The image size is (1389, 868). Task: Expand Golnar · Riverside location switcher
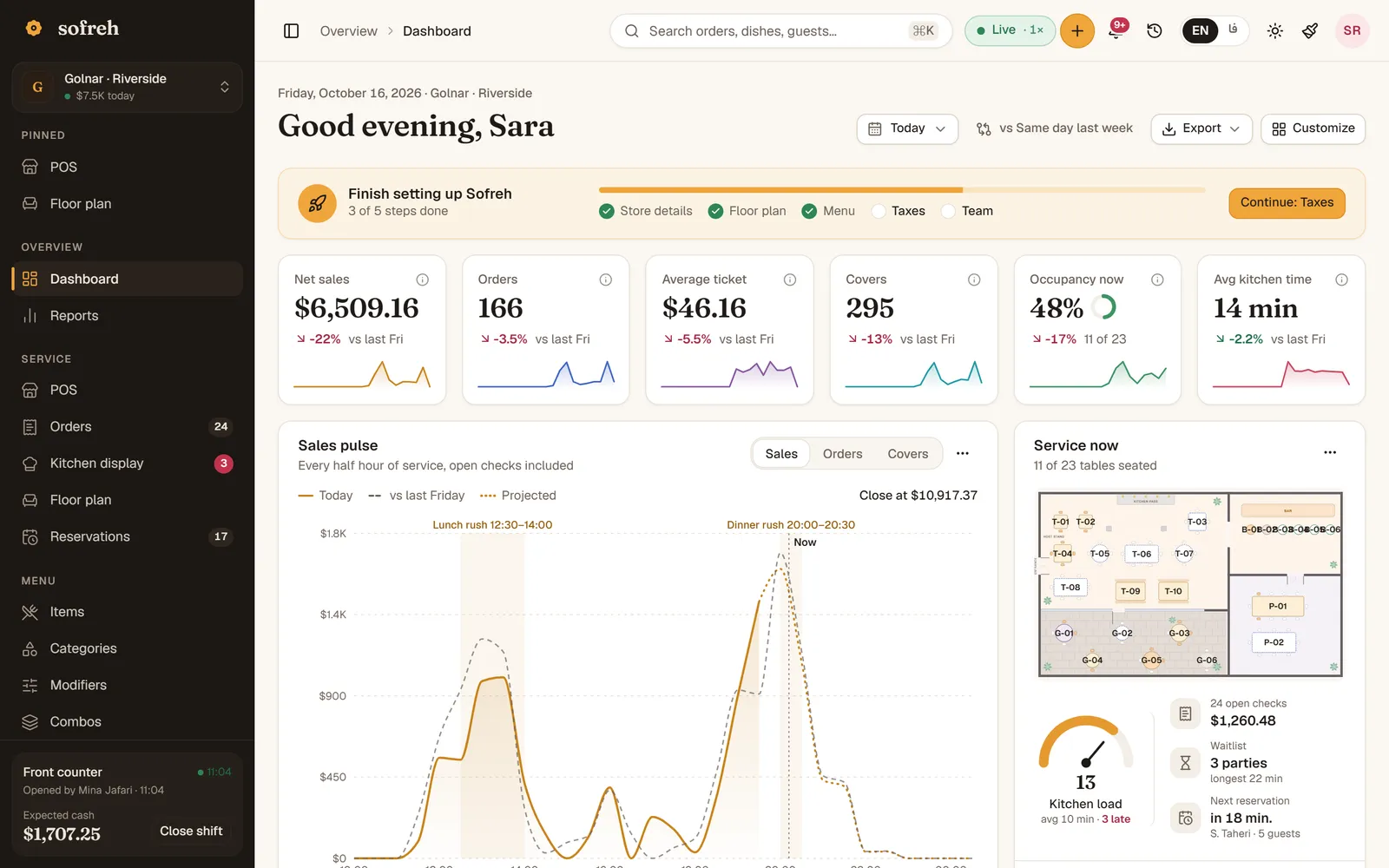pyautogui.click(x=127, y=87)
